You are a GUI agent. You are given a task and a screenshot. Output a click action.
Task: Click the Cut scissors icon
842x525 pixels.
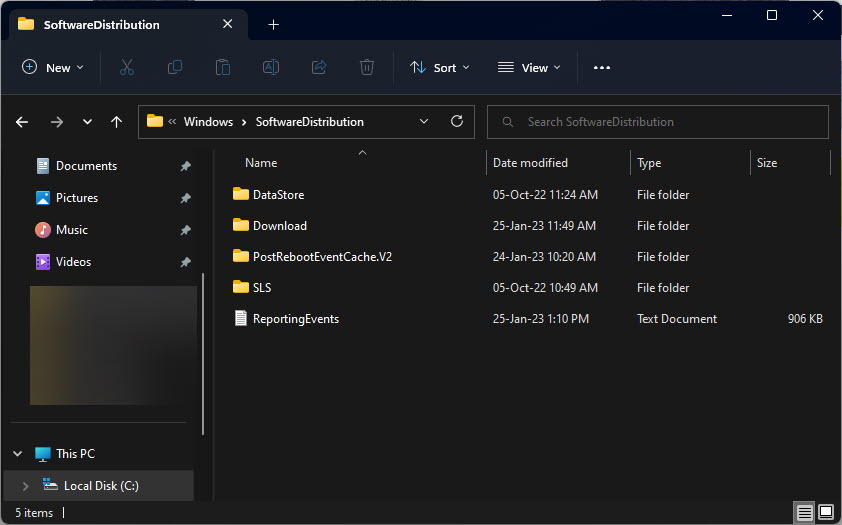(127, 68)
